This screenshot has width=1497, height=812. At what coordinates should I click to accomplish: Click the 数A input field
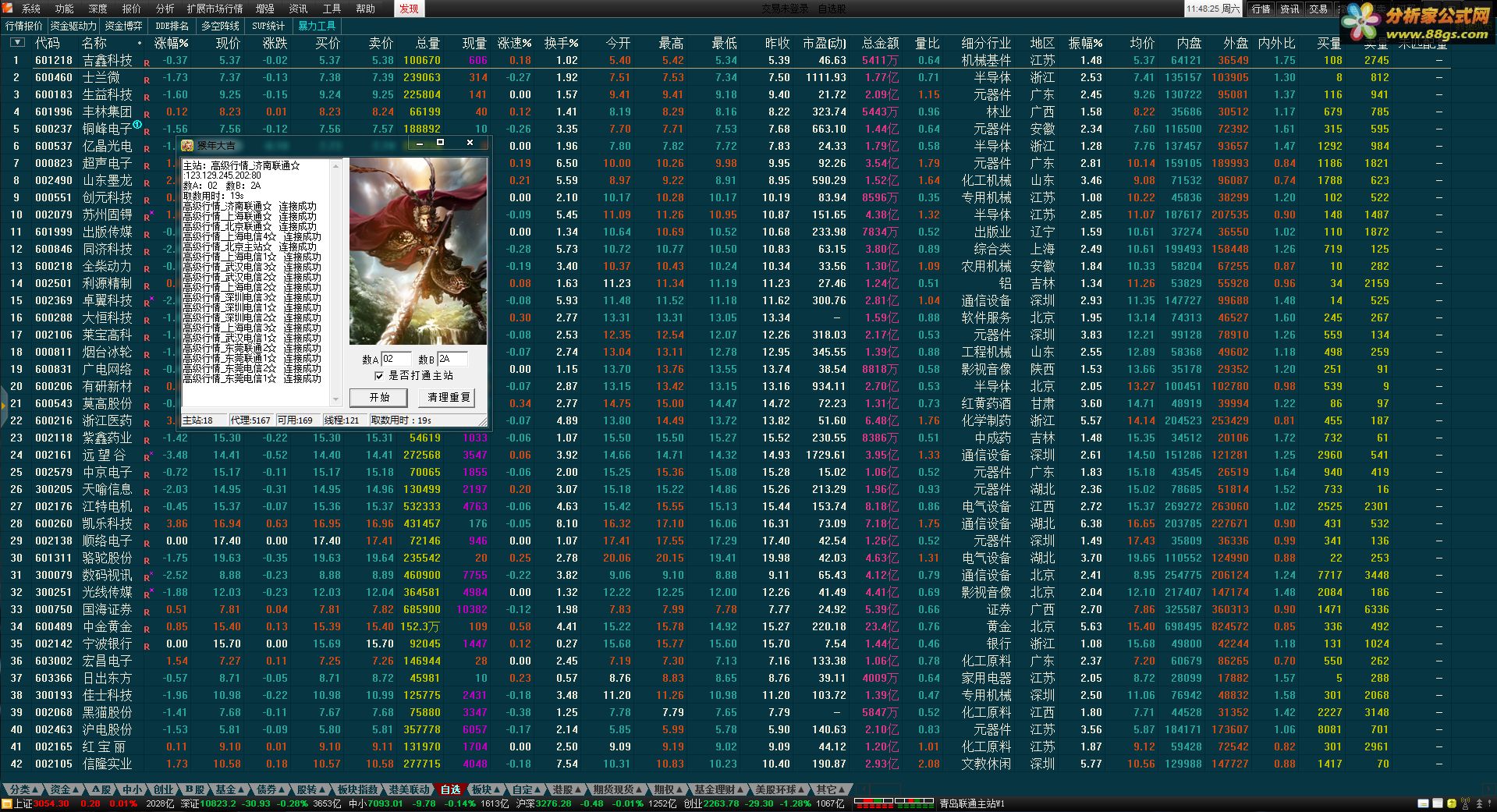point(396,359)
